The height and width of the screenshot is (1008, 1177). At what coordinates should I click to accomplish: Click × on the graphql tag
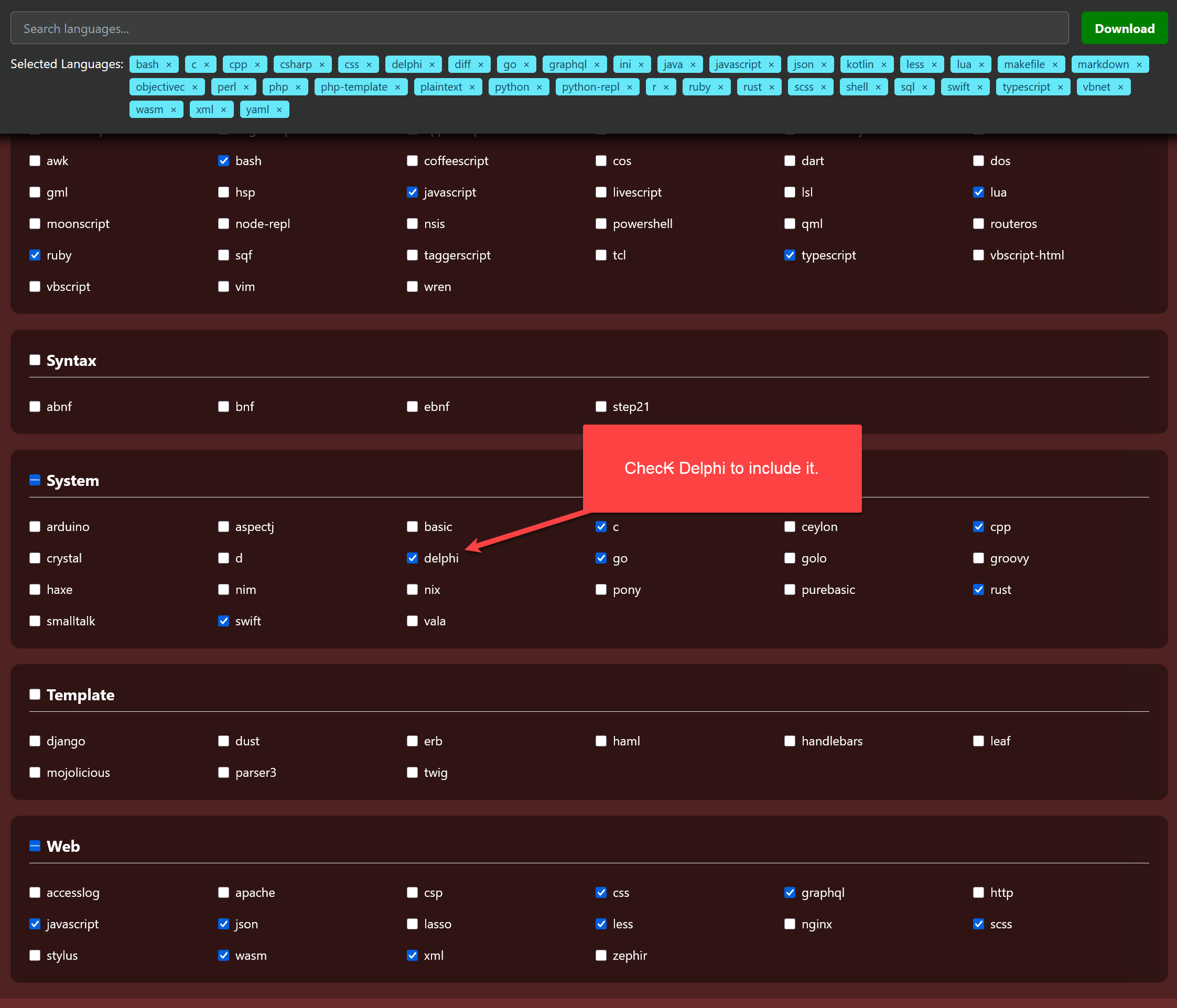click(x=597, y=65)
